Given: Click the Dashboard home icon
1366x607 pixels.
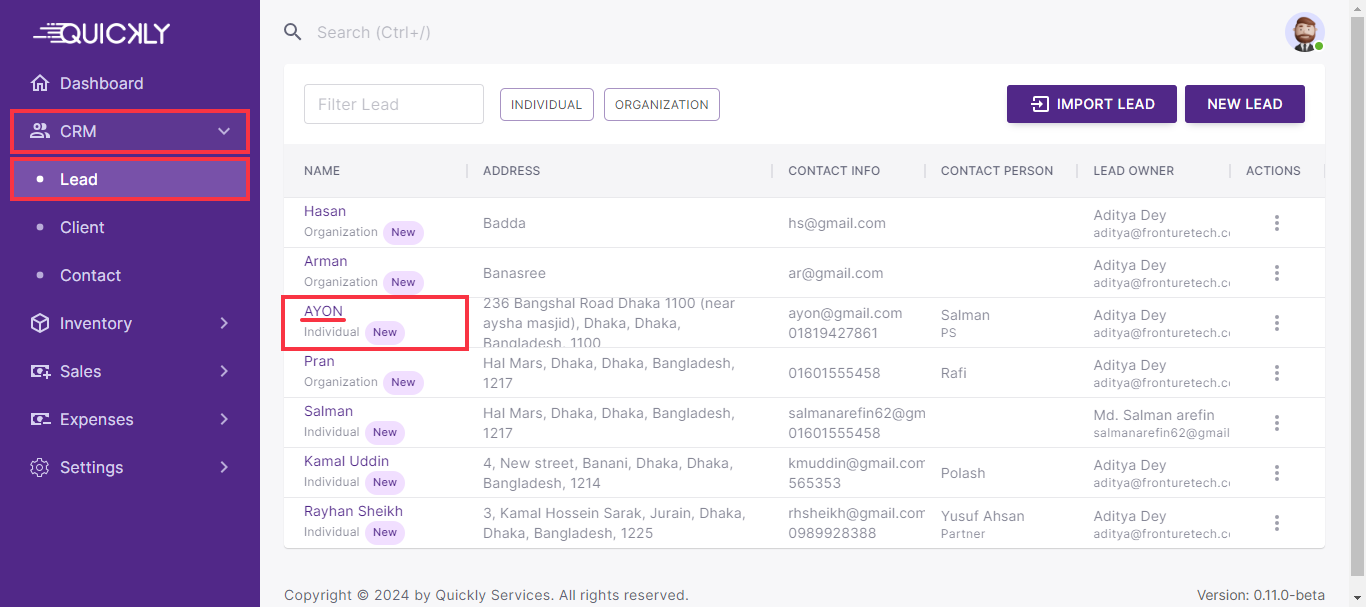Looking at the screenshot, I should 40,83.
